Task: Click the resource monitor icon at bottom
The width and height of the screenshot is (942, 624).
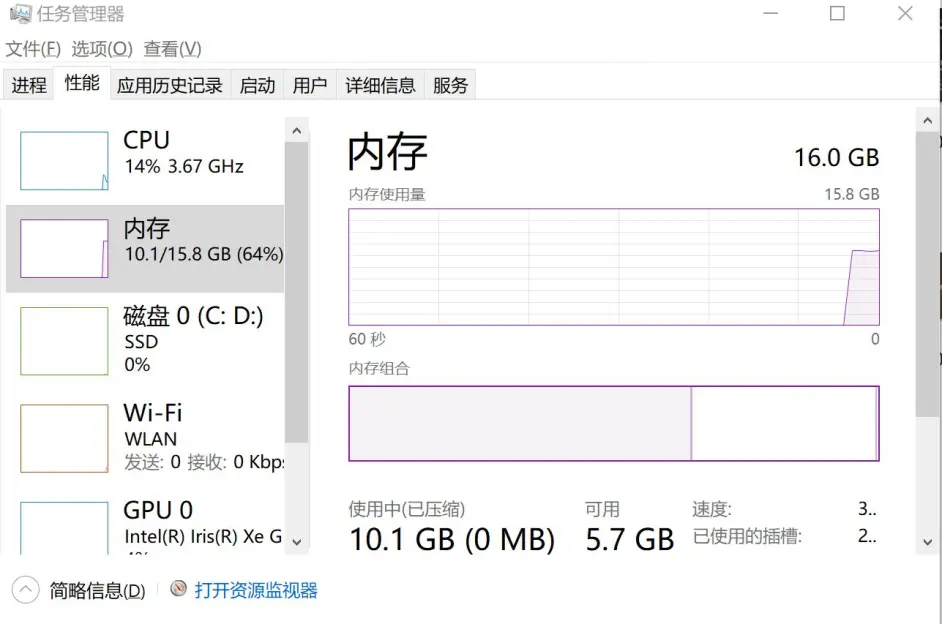Action: point(177,590)
